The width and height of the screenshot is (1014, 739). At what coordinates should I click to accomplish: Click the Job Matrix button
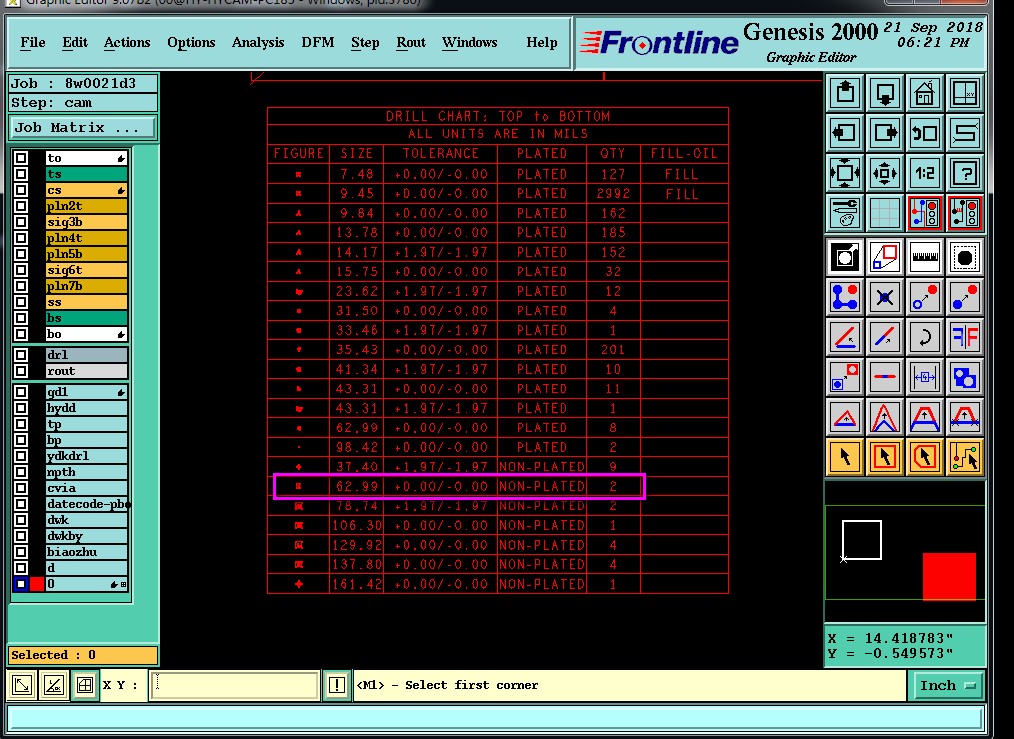click(x=83, y=127)
